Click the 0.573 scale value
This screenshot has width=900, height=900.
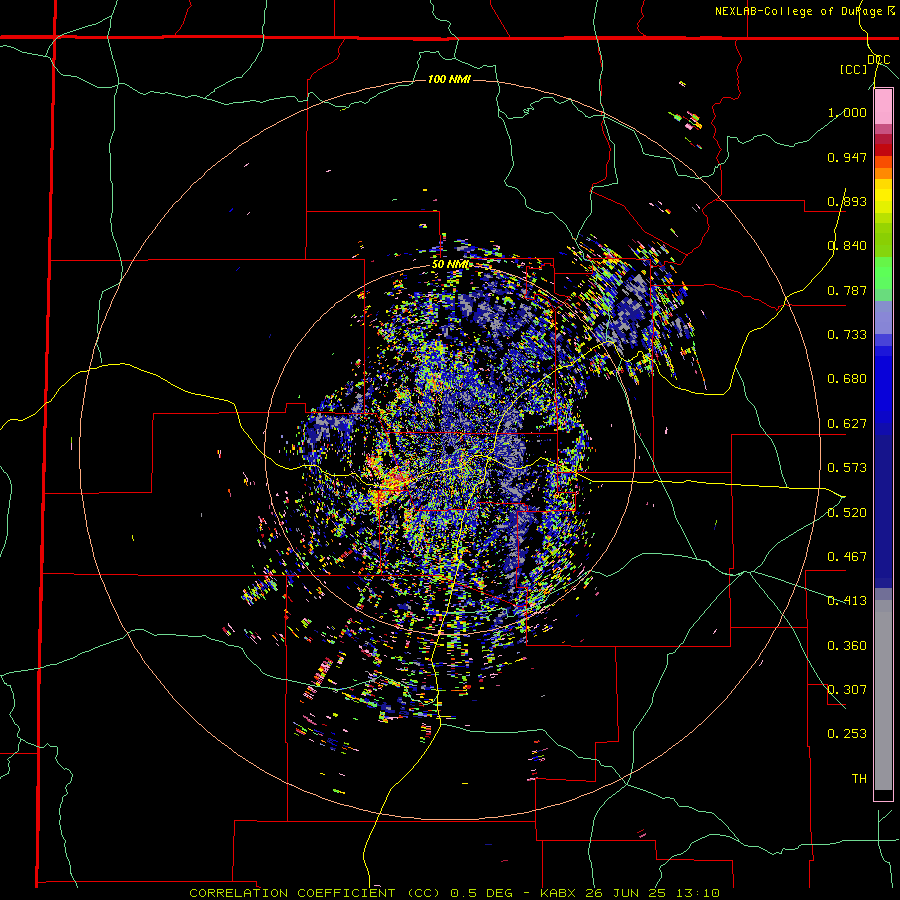847,468
